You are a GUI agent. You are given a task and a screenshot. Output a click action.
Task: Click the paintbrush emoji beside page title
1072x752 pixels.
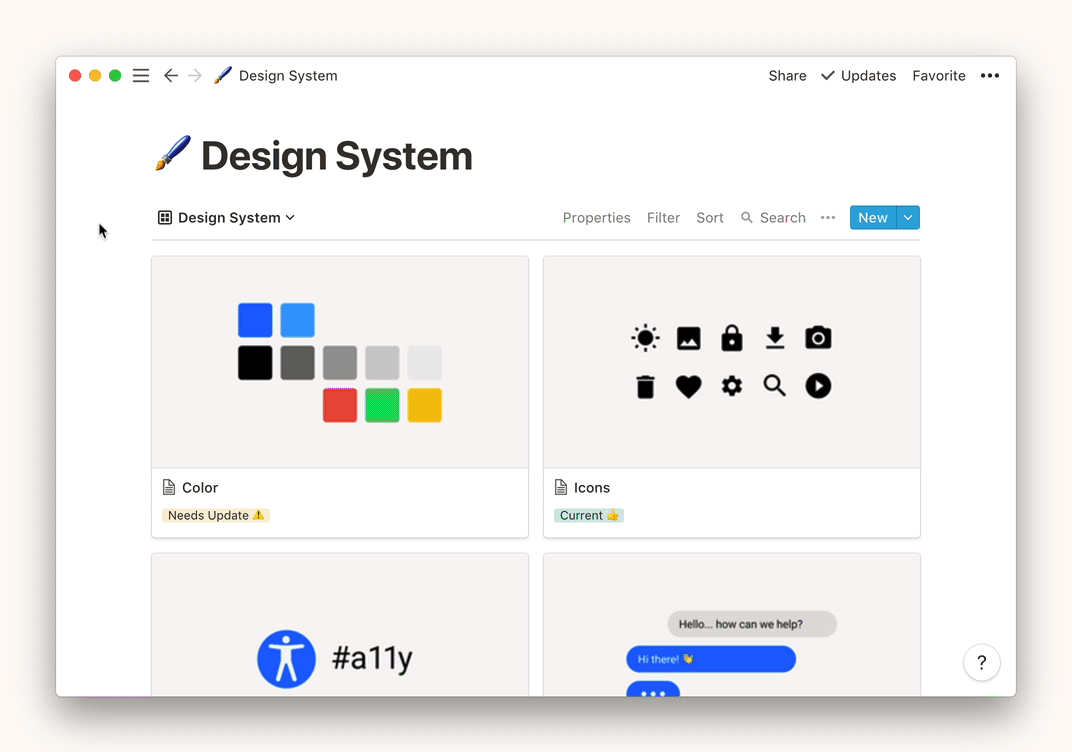click(173, 156)
